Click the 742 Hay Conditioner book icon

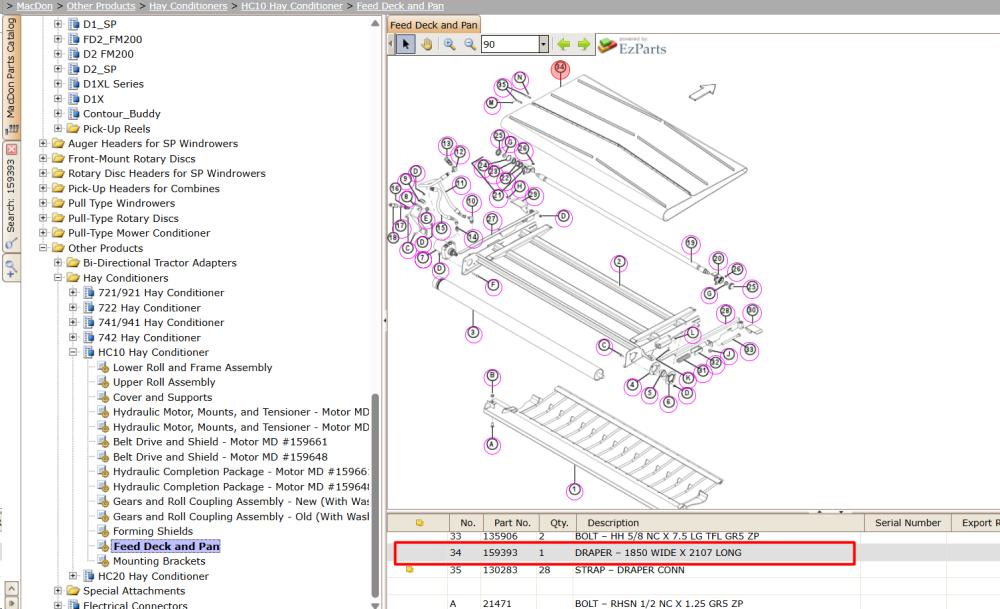point(89,337)
